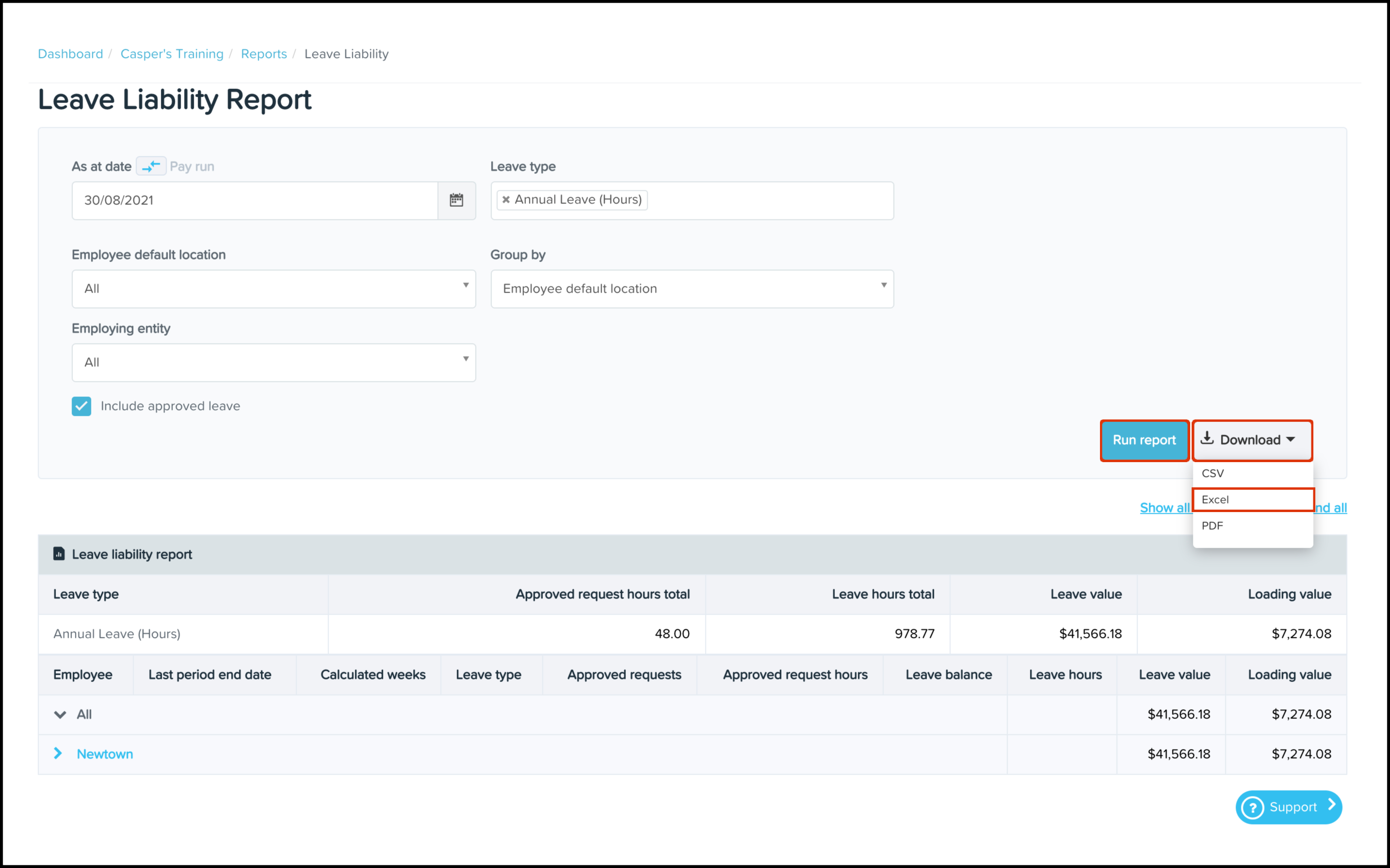The height and width of the screenshot is (868, 1390).
Task: Open Casper's Training breadcrumb link
Action: tap(172, 54)
